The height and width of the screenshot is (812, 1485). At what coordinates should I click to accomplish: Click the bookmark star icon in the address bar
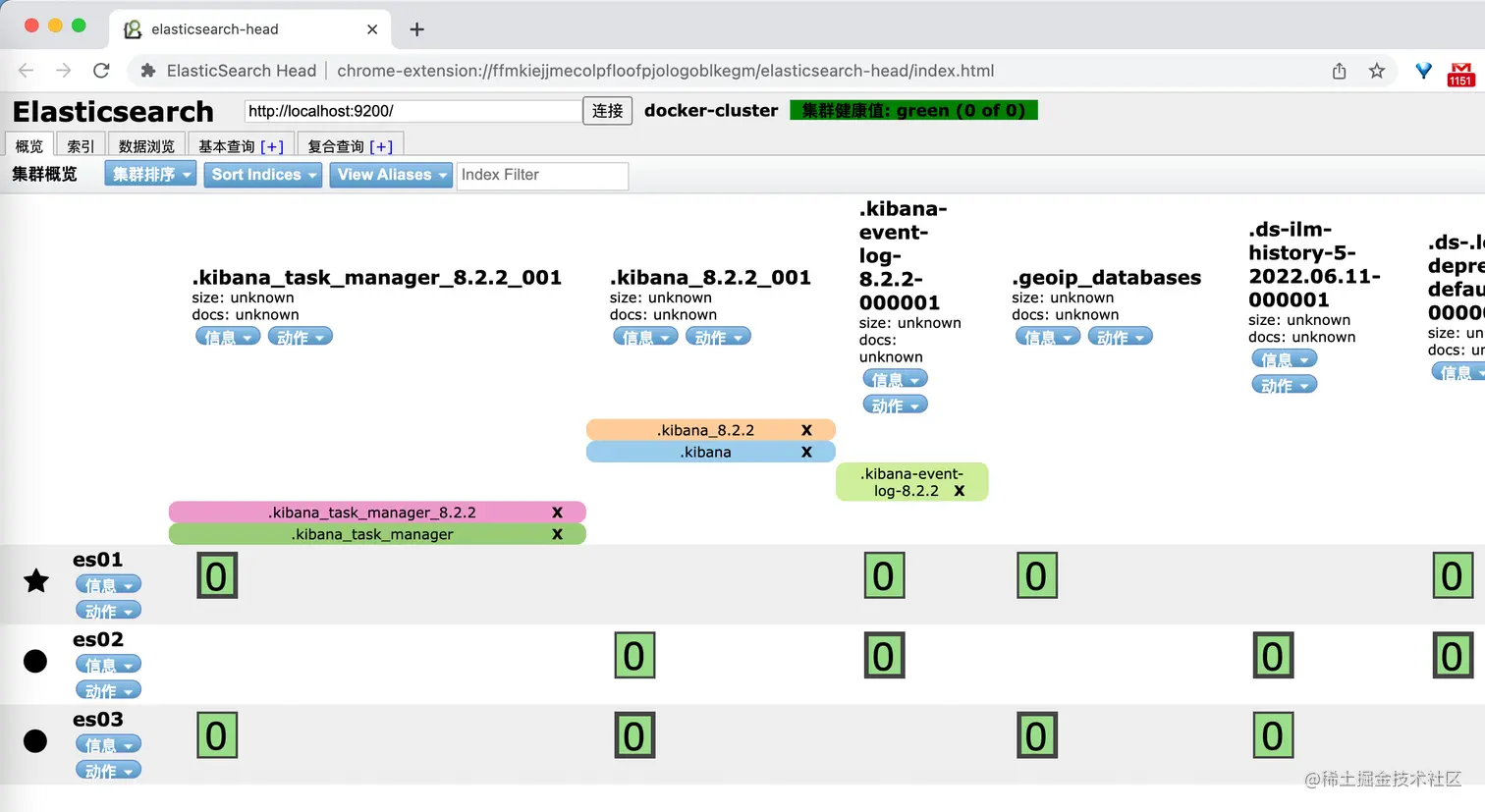pyautogui.click(x=1377, y=71)
